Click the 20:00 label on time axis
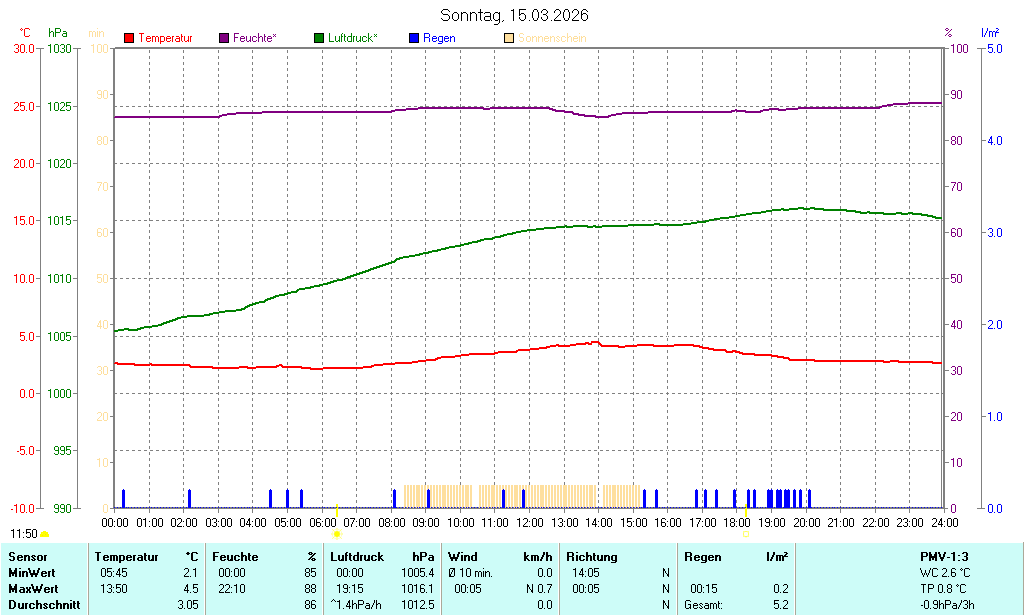 [806, 522]
